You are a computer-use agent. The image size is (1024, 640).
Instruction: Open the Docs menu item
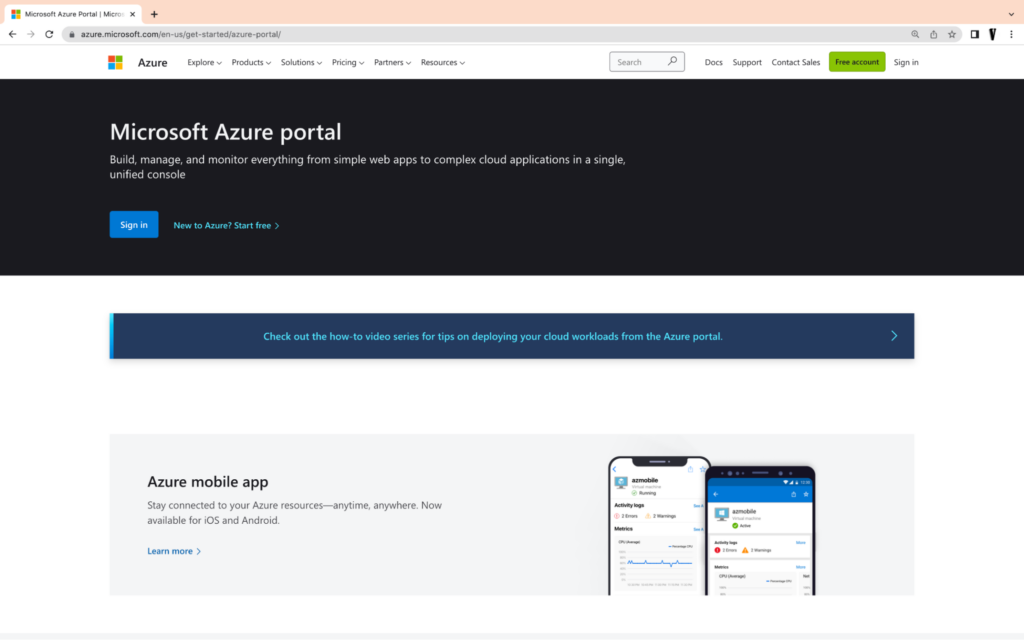(713, 62)
